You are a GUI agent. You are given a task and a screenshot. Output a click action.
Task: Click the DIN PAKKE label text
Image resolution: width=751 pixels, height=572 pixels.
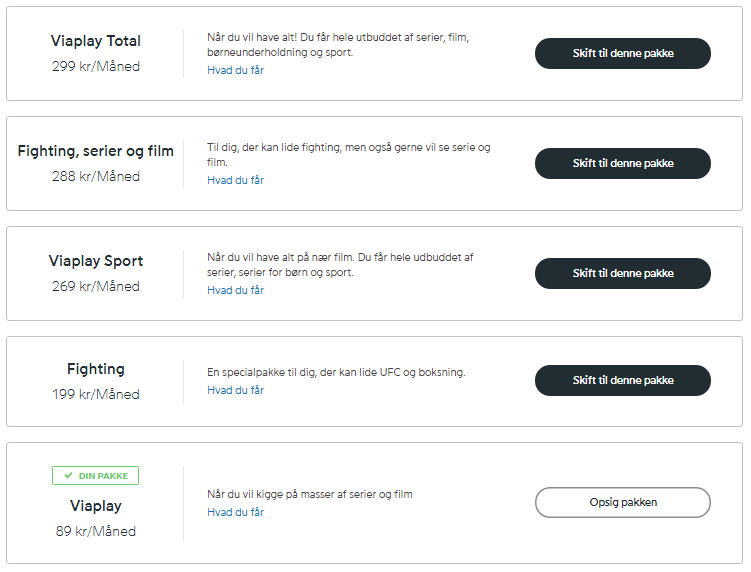(x=103, y=476)
